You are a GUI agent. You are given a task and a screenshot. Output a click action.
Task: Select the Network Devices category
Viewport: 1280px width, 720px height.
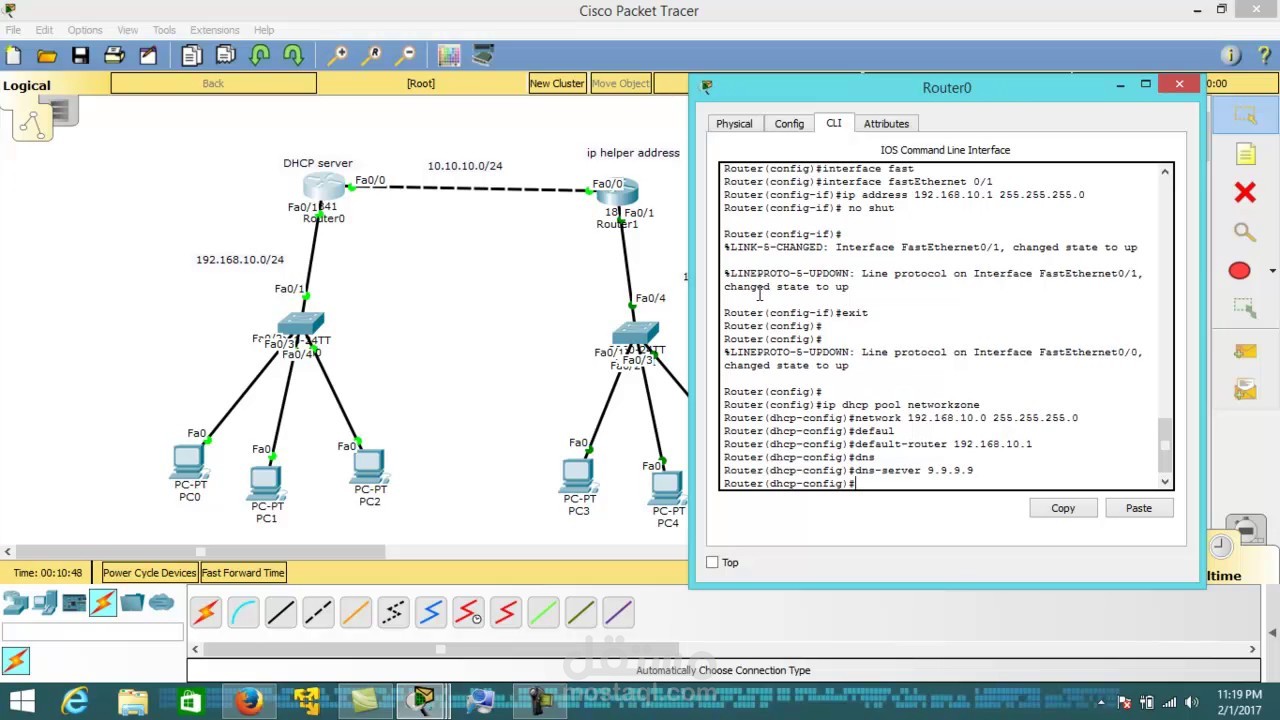tap(15, 602)
